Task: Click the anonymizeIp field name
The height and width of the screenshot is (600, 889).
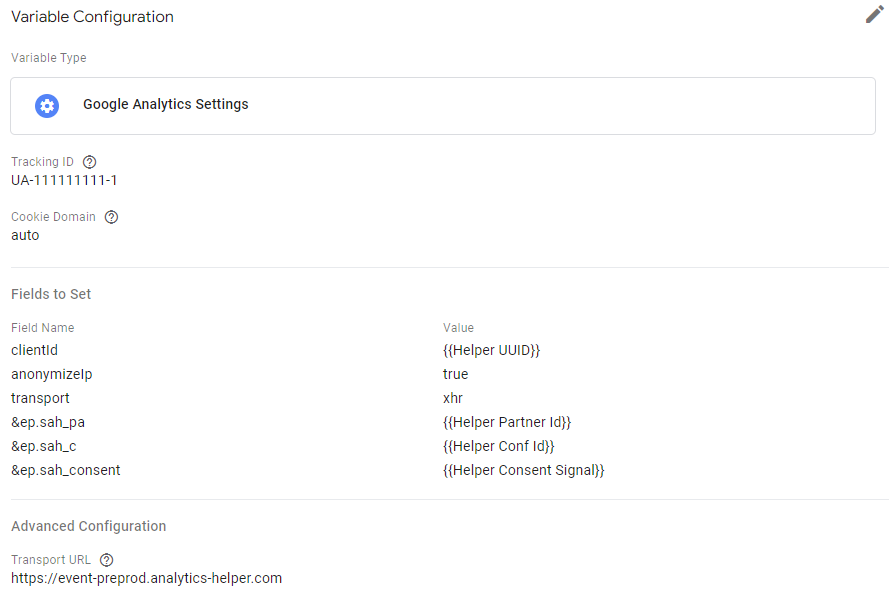Action: tap(51, 374)
